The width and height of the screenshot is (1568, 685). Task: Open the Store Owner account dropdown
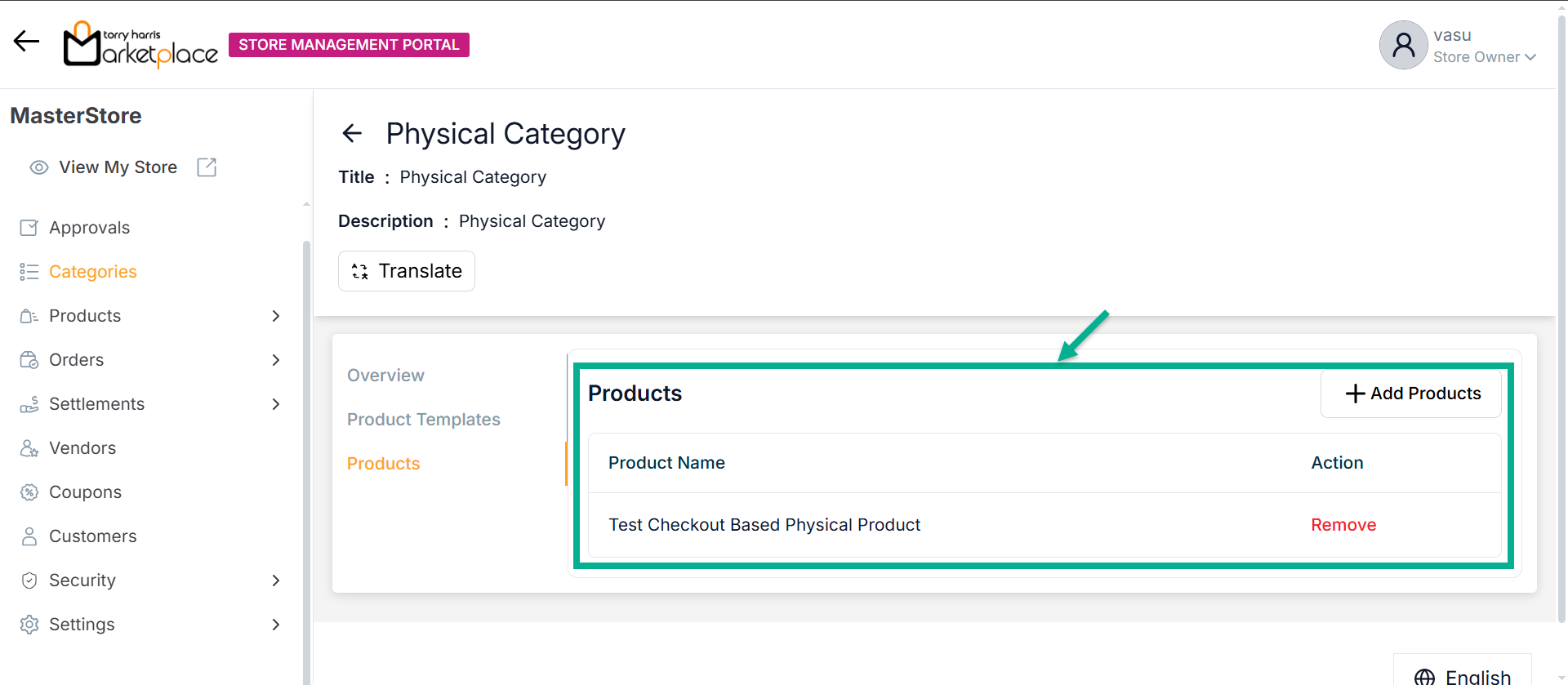(1530, 57)
